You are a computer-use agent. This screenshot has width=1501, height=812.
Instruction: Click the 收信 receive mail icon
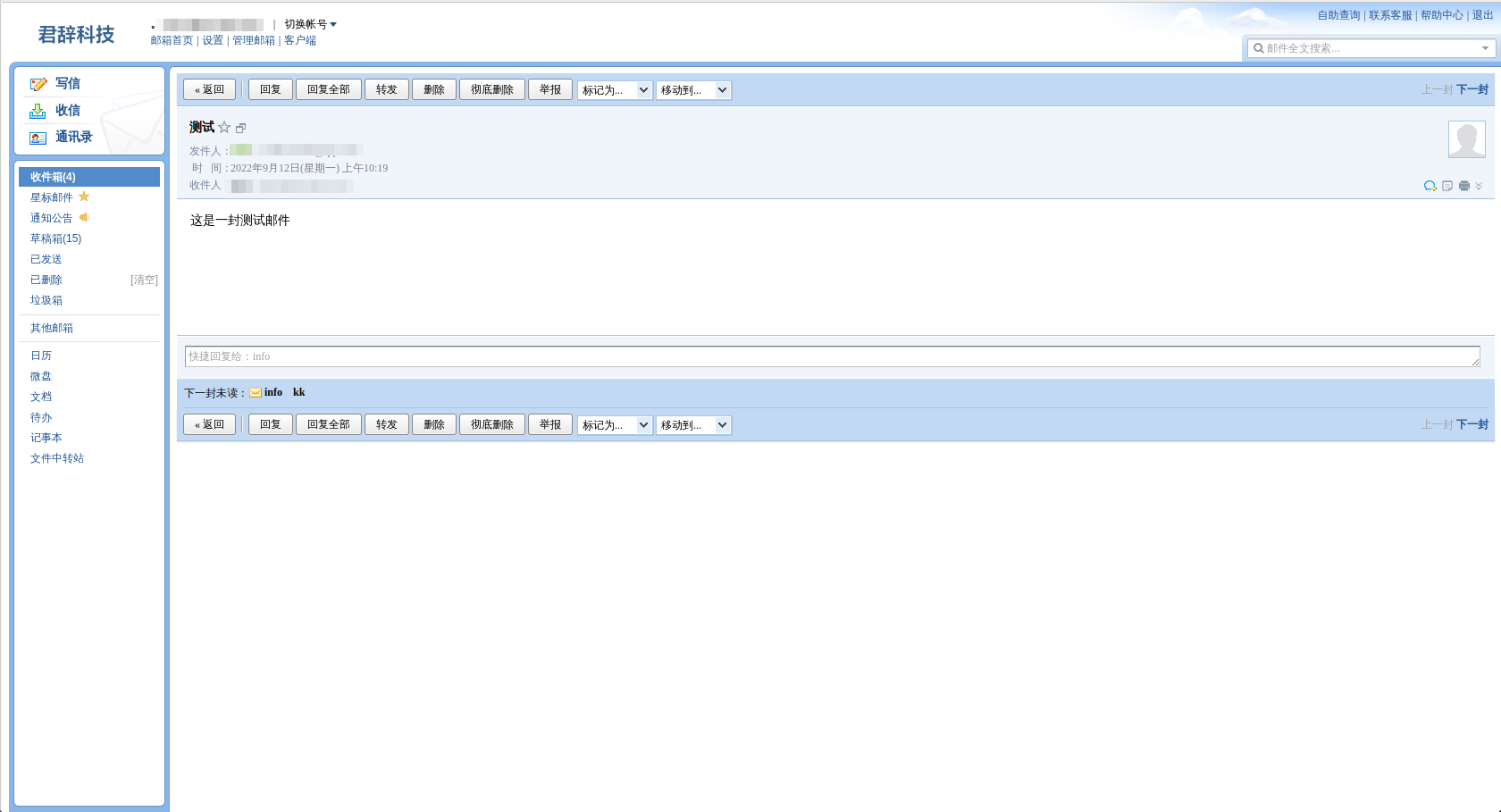pyautogui.click(x=38, y=111)
